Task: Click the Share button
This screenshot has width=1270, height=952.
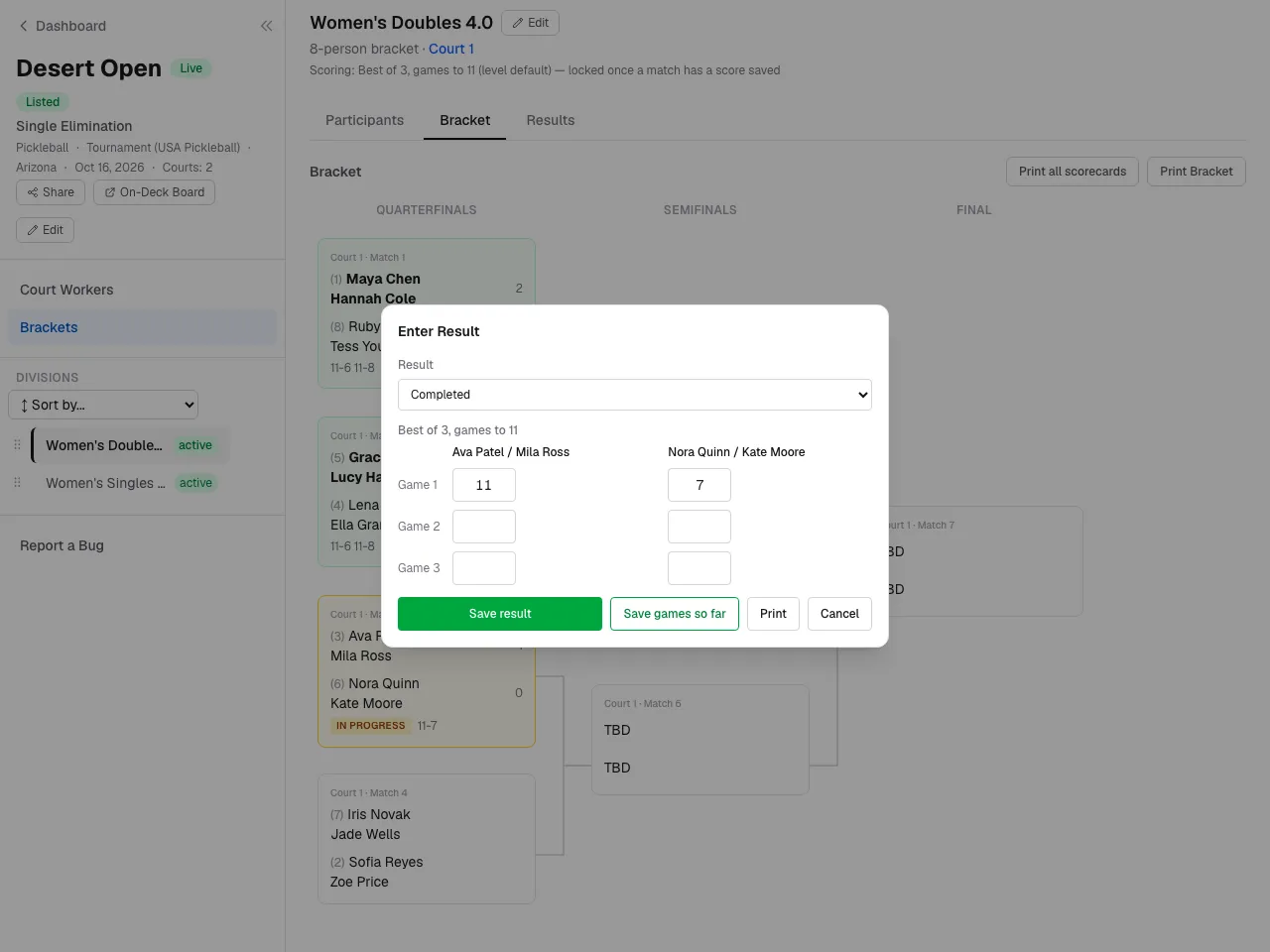Action: [x=51, y=192]
